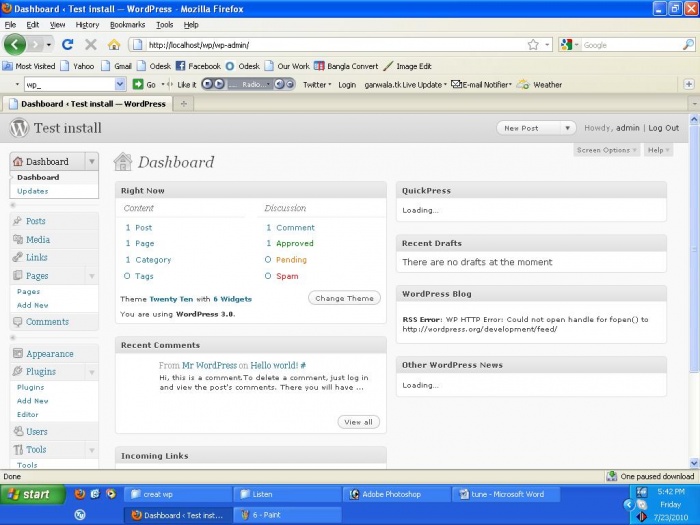Click the Spam comments link
Image resolution: width=700 pixels, height=525 pixels.
[x=287, y=276]
